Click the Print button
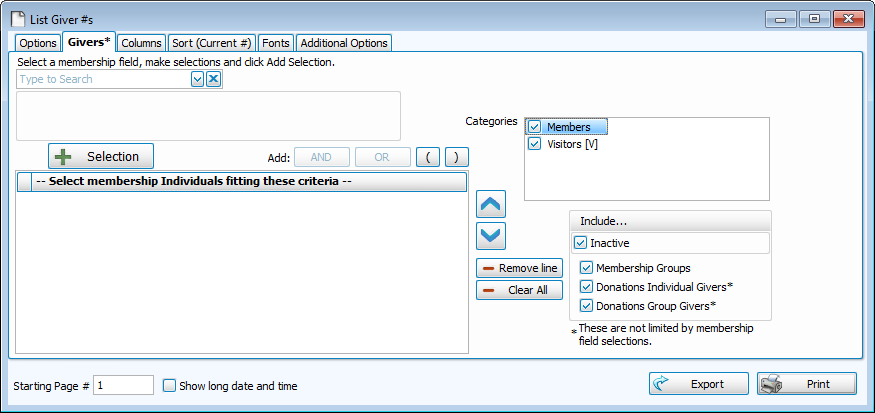875x413 pixels. click(x=806, y=384)
